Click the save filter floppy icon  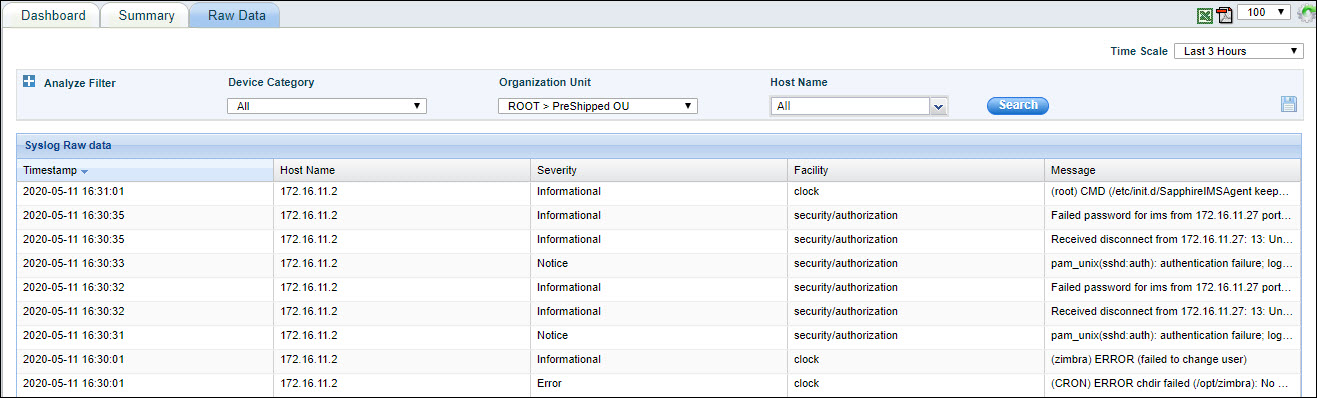(1289, 104)
